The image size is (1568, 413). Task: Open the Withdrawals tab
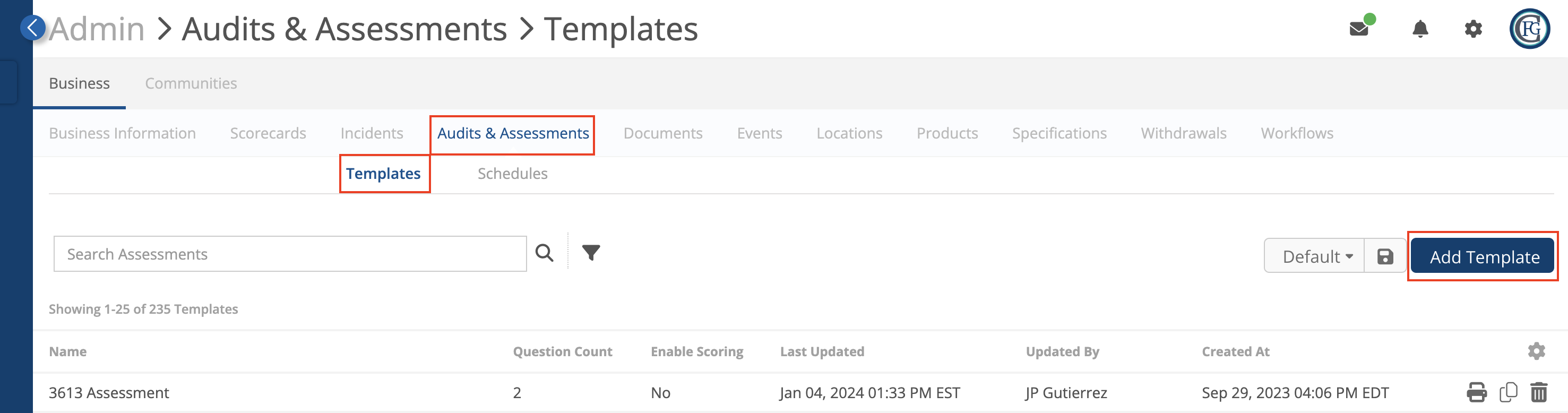(1183, 133)
